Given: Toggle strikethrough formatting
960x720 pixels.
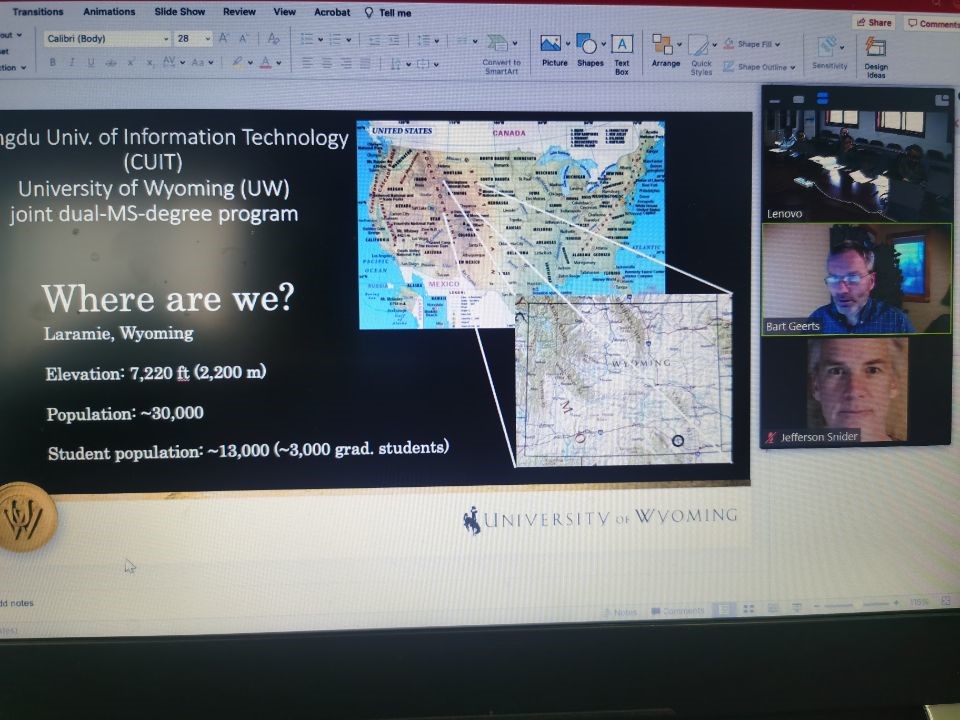Looking at the screenshot, I should 110,62.
